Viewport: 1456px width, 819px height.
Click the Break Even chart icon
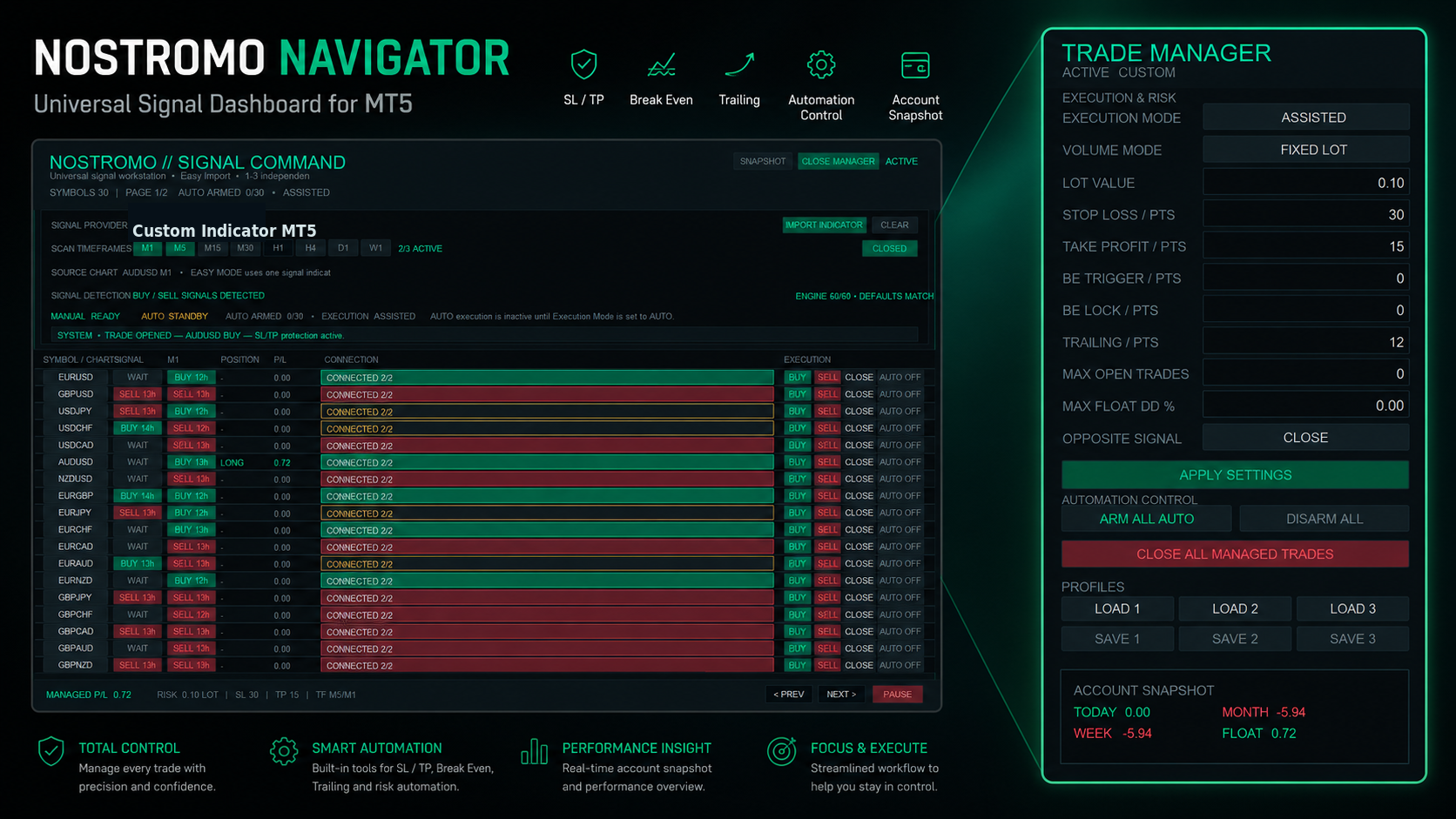661,64
